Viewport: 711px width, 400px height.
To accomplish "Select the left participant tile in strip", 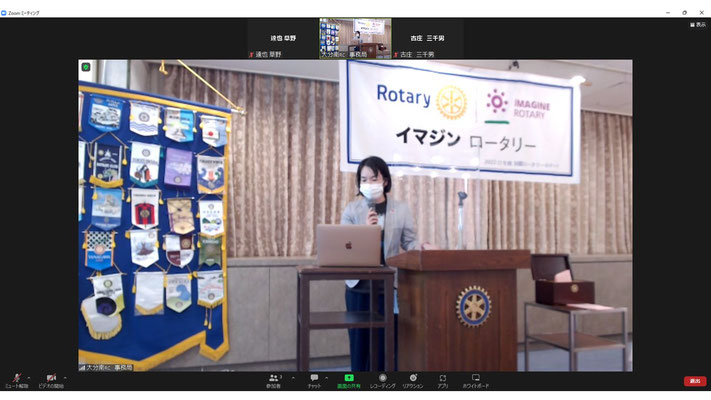I will tap(283, 38).
